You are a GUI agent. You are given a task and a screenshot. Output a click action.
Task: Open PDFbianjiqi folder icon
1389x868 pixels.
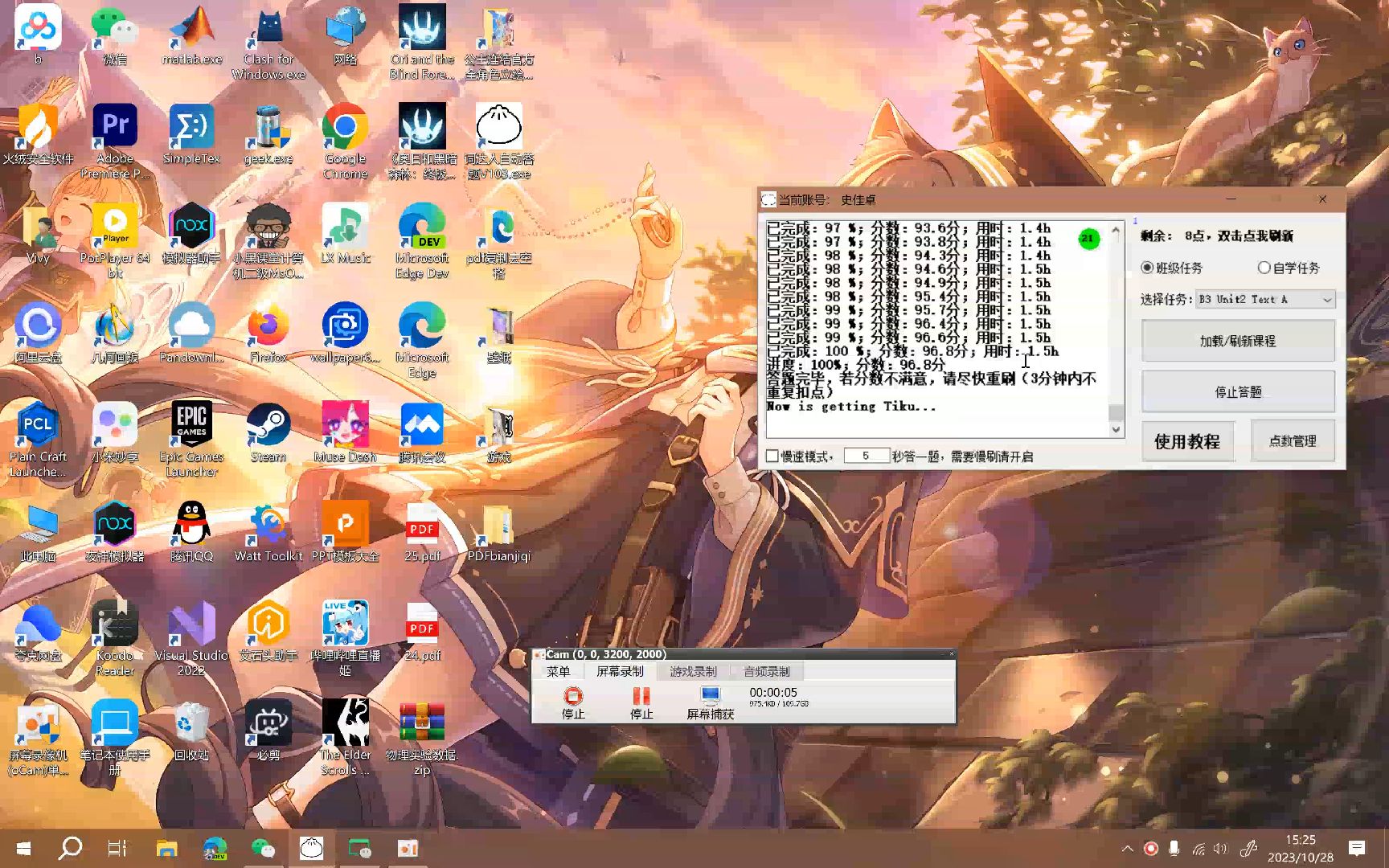[x=498, y=532]
